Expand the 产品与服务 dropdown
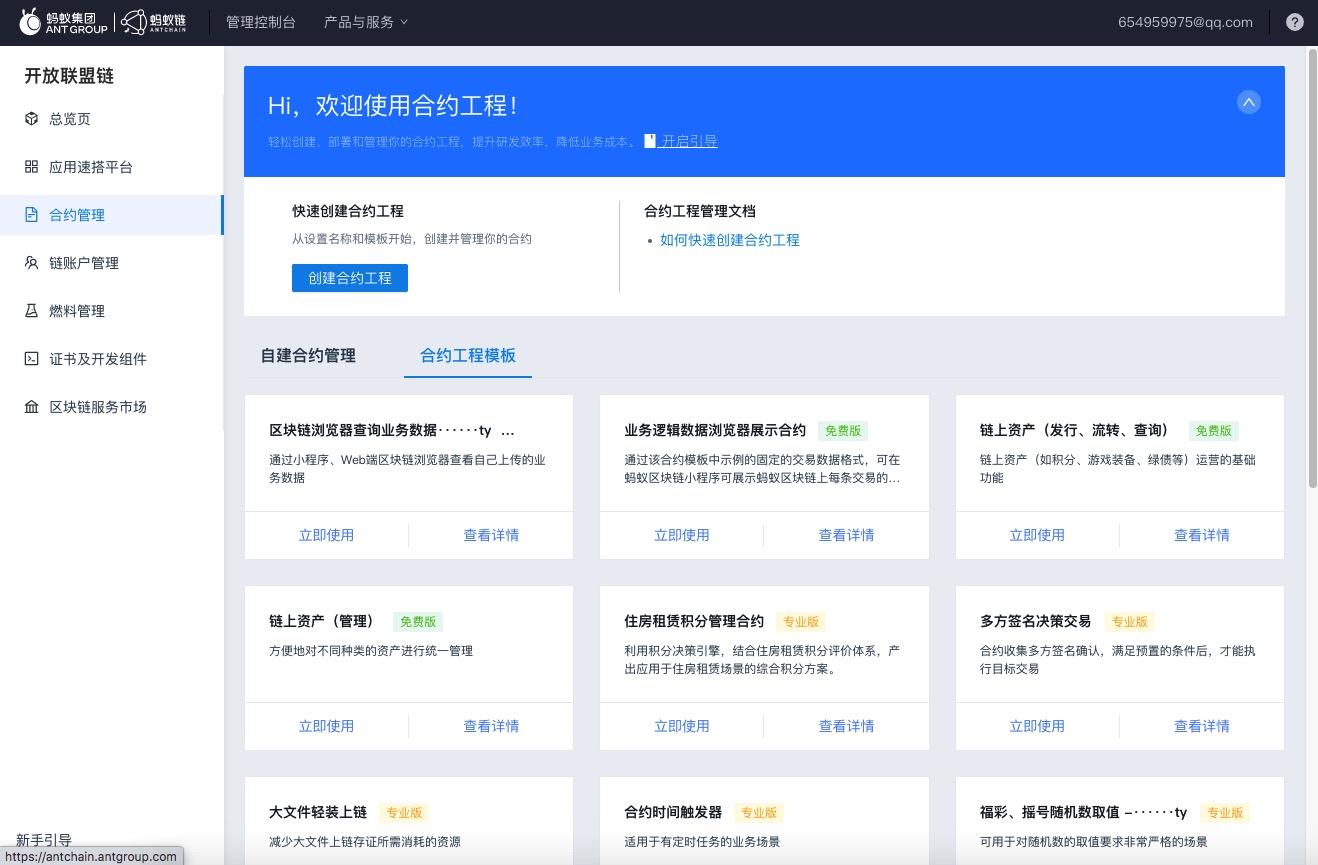The width and height of the screenshot is (1318, 865). [x=366, y=22]
